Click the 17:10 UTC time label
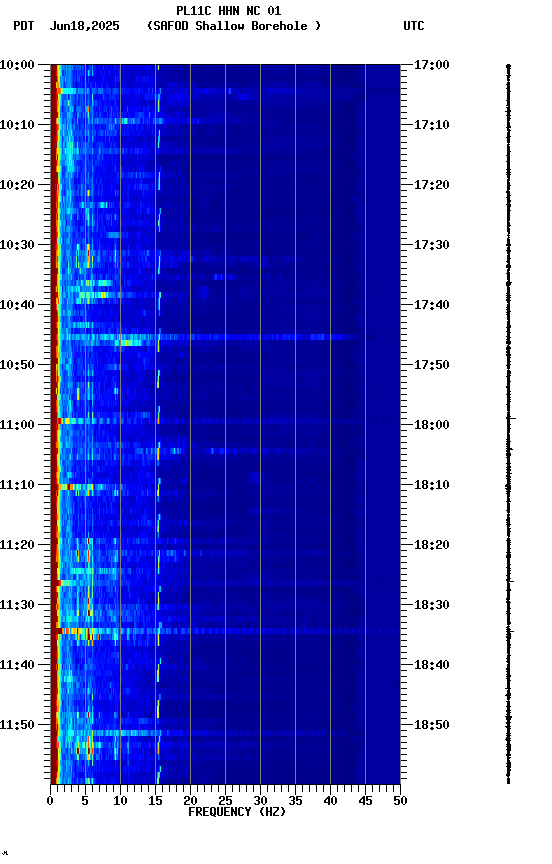The width and height of the screenshot is (552, 864). (x=432, y=125)
